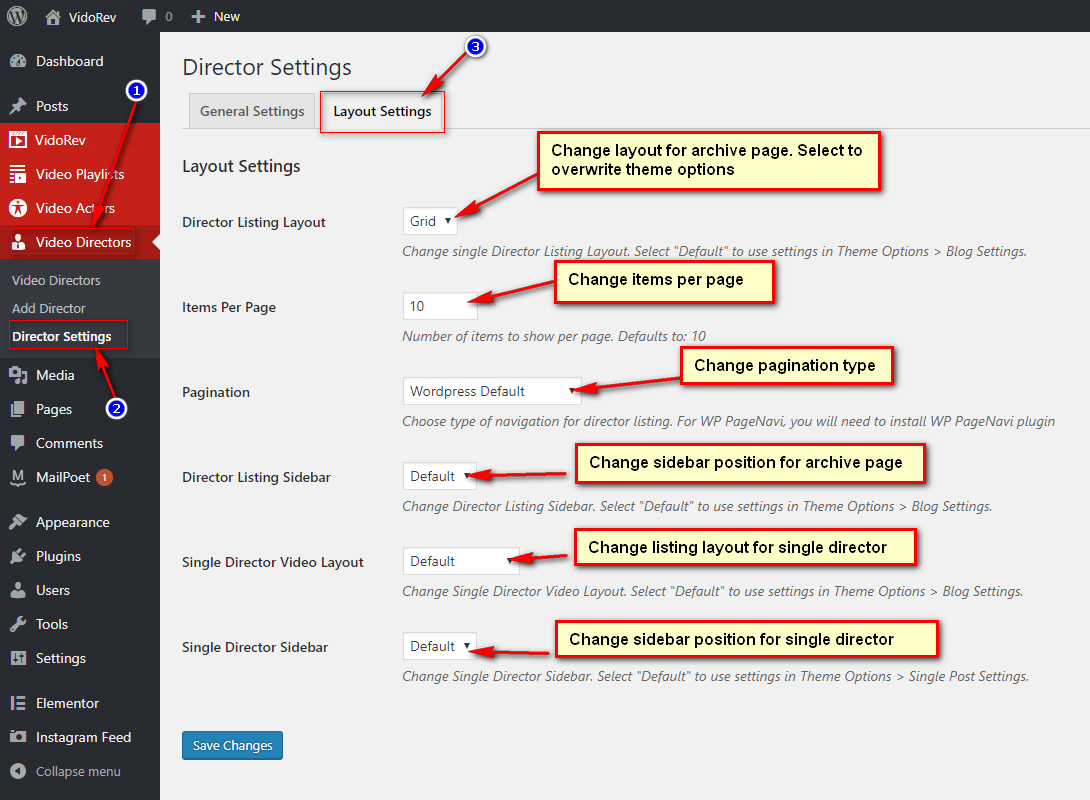
Task: Click the Save Changes button
Action: point(232,745)
